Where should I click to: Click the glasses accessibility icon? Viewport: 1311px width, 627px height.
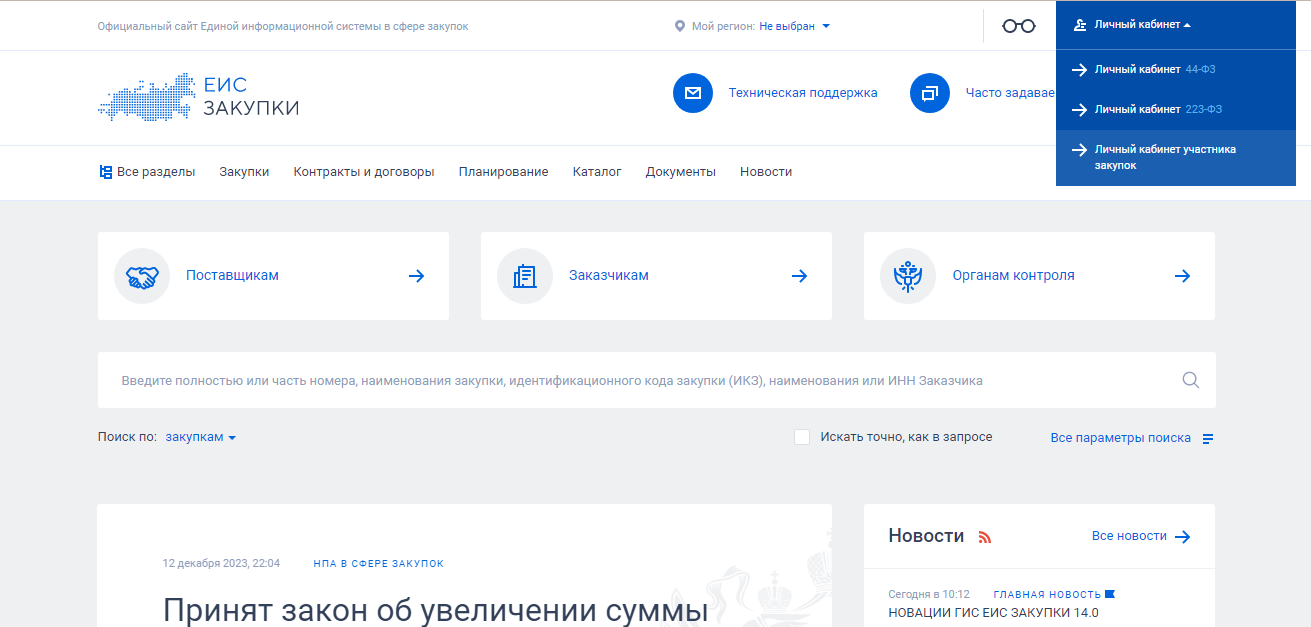click(1019, 26)
